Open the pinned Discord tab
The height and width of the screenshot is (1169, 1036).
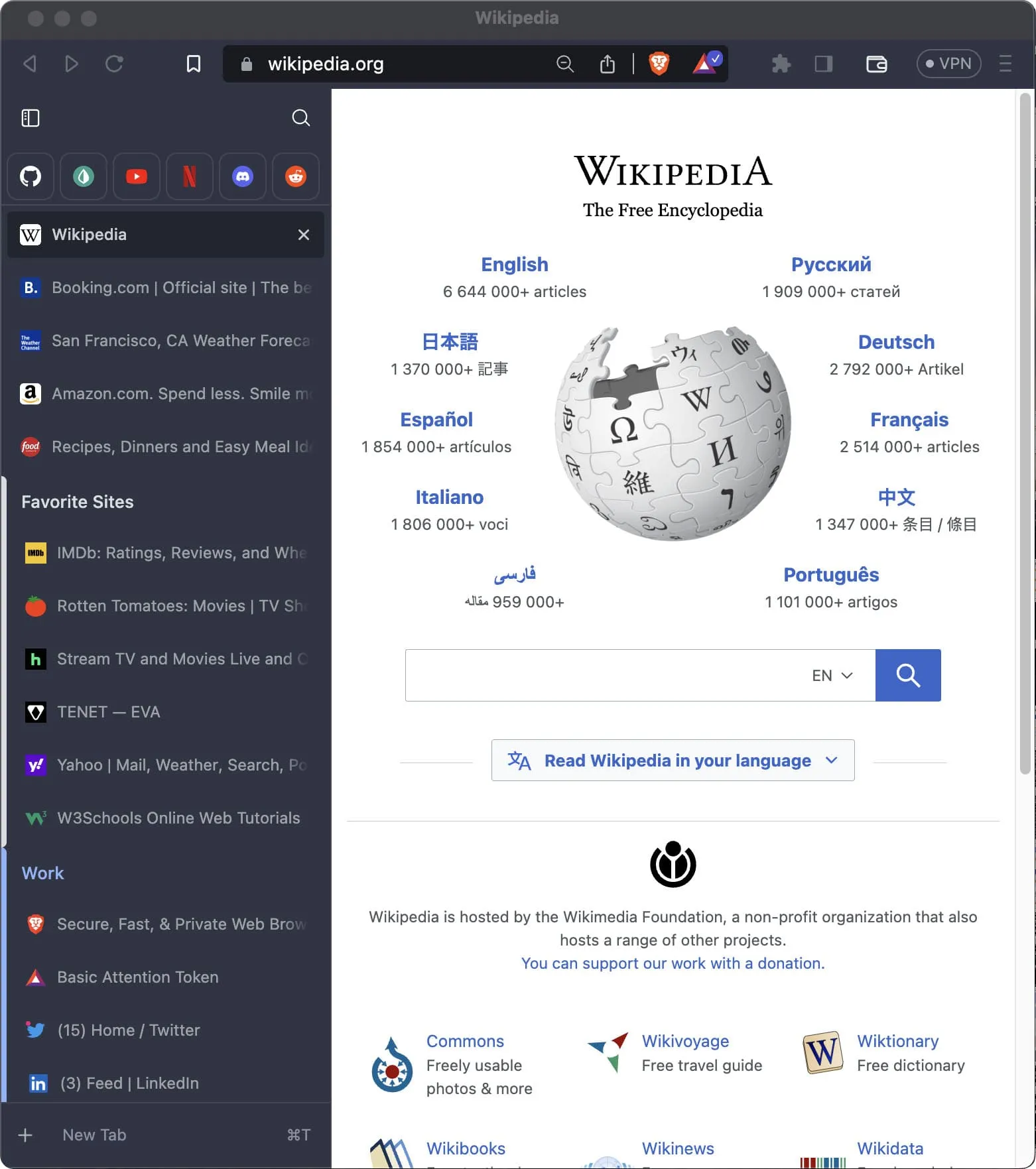tap(243, 176)
